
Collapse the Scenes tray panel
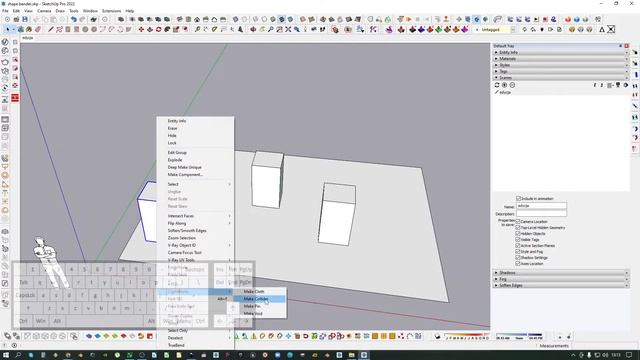[x=561, y=78]
